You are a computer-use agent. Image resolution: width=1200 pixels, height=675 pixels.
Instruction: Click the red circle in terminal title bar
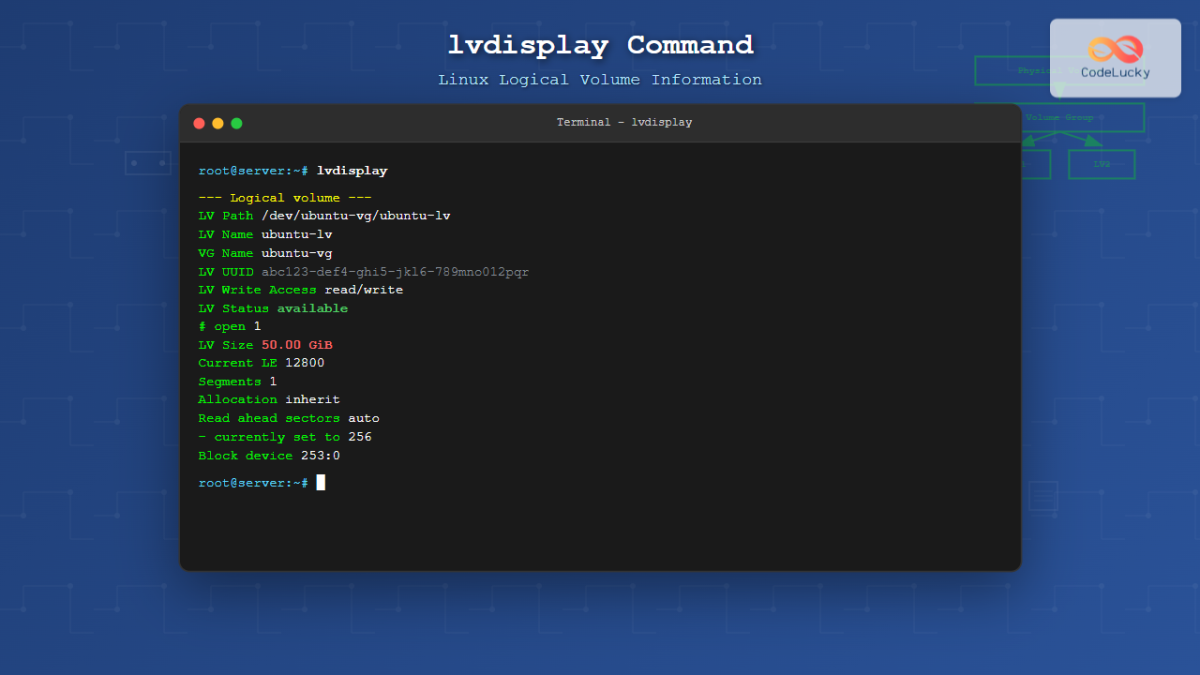click(x=198, y=123)
